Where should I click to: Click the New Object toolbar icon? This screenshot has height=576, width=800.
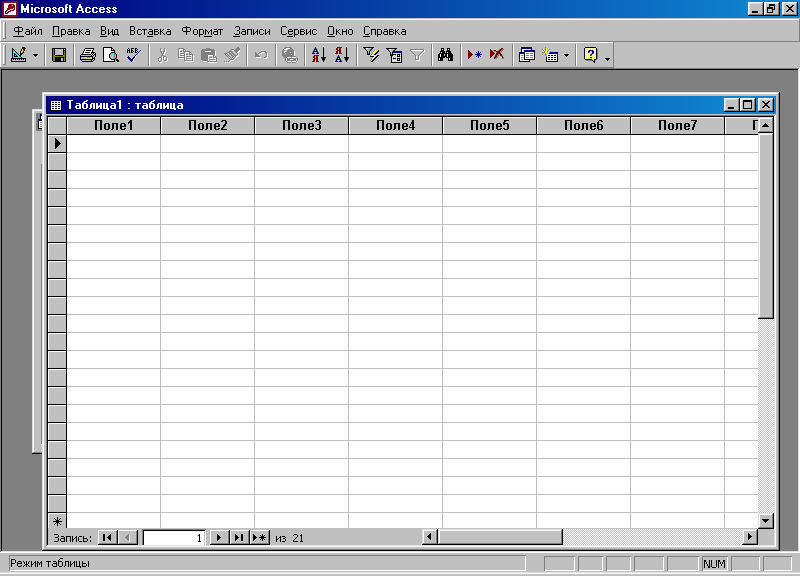point(550,55)
